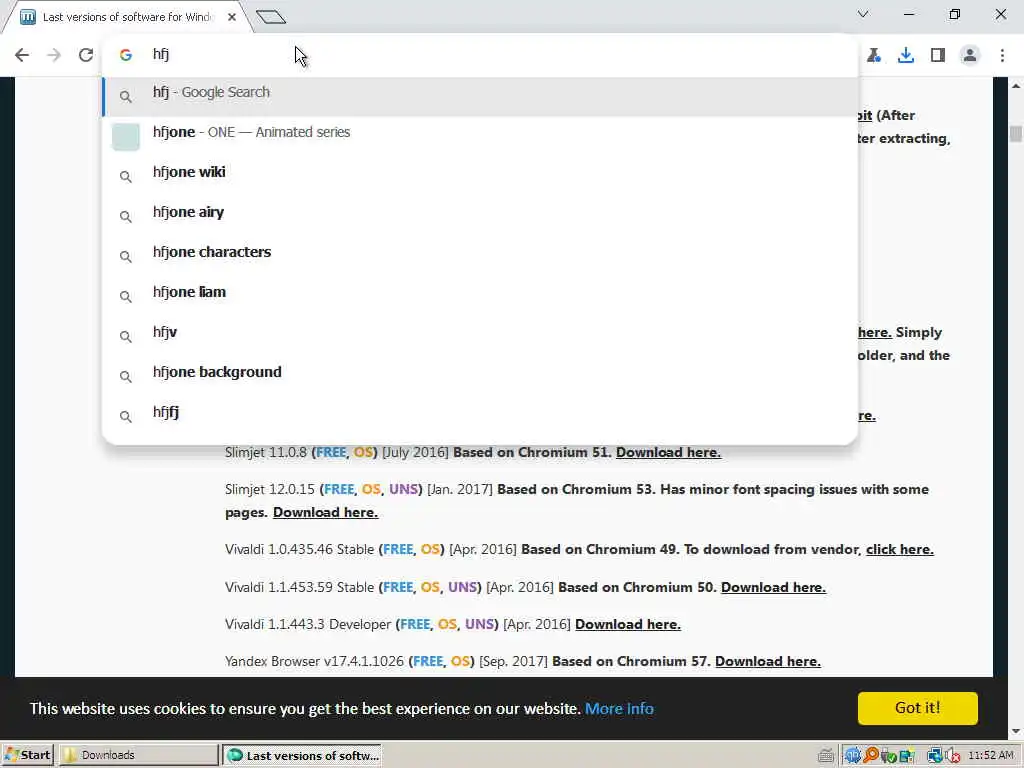Image resolution: width=1024 pixels, height=768 pixels.
Task: Click the address bar text hfj
Action: click(x=161, y=54)
